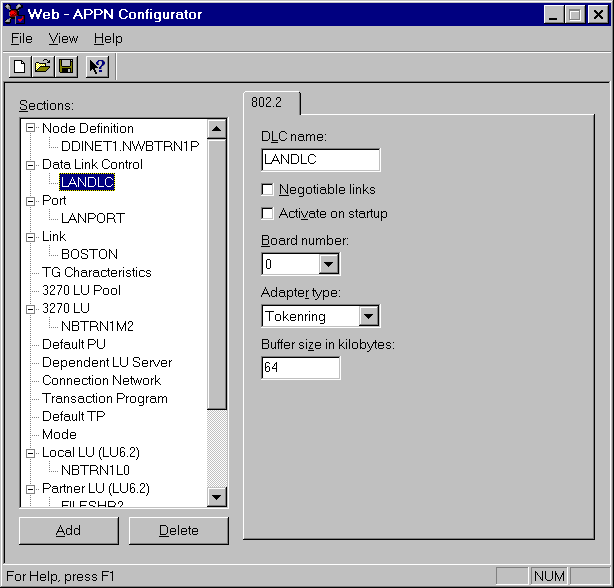This screenshot has width=614, height=588.
Task: Collapse the Data Link Control node
Action: pyautogui.click(x=31, y=164)
